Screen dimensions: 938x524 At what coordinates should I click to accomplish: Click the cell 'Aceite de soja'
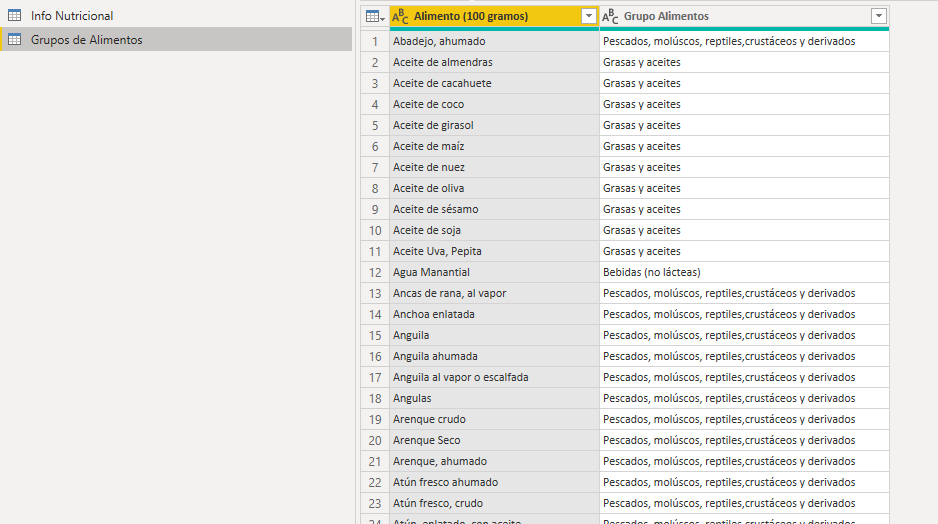pos(494,230)
